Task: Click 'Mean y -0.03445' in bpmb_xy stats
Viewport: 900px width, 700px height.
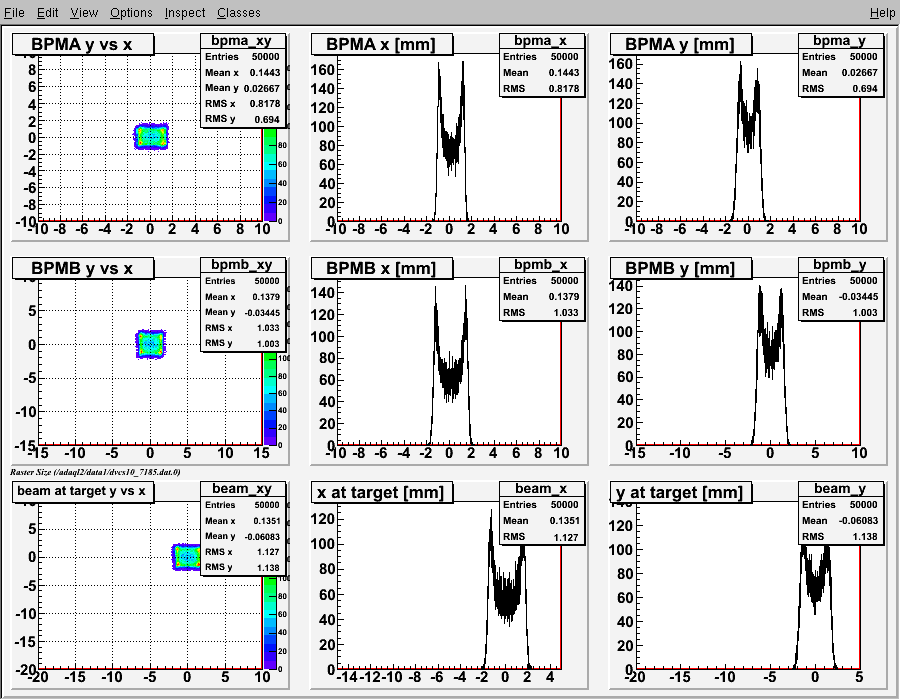Action: [242, 312]
